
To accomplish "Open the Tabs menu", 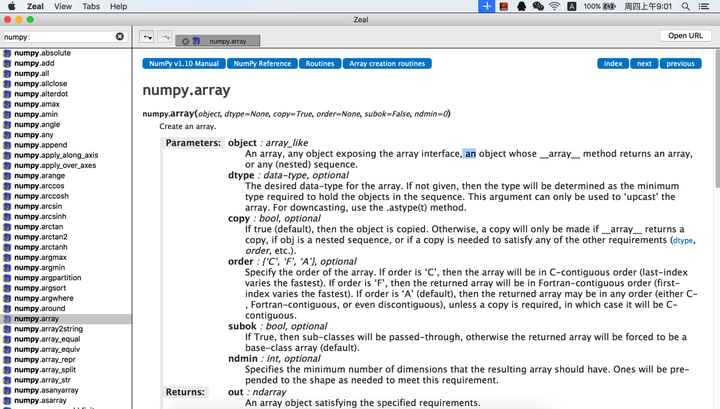I will (x=91, y=6).
